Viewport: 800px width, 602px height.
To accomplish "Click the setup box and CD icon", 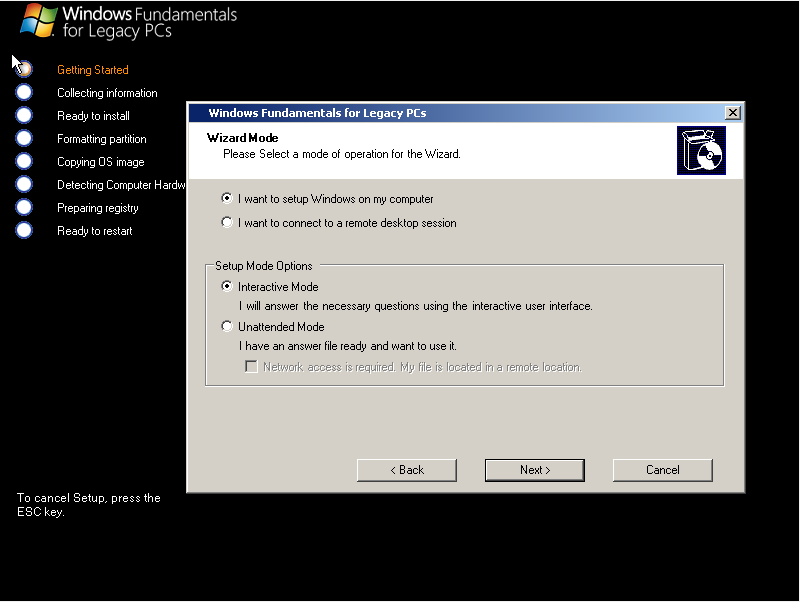I will click(702, 150).
